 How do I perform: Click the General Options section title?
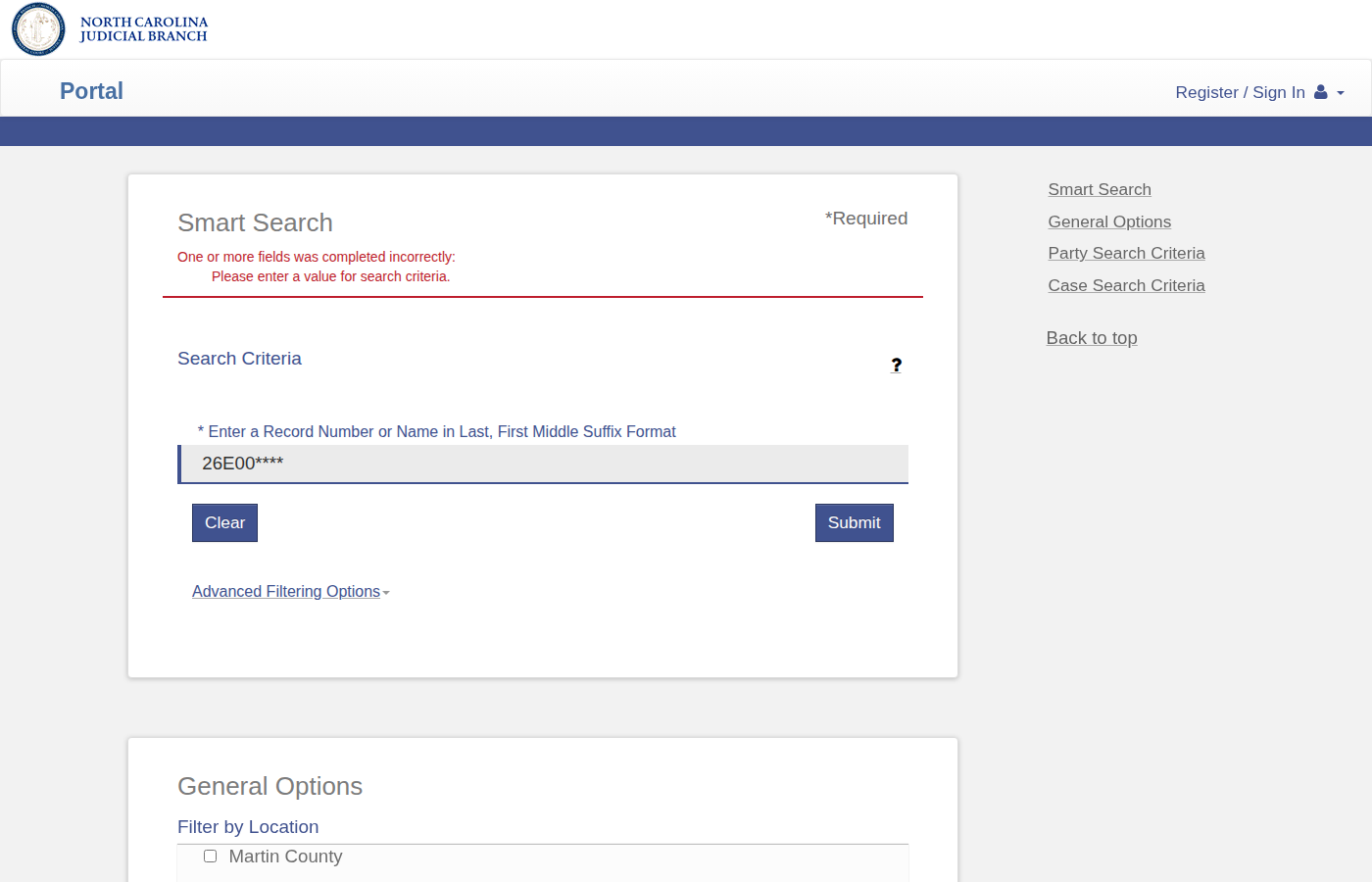pos(269,786)
